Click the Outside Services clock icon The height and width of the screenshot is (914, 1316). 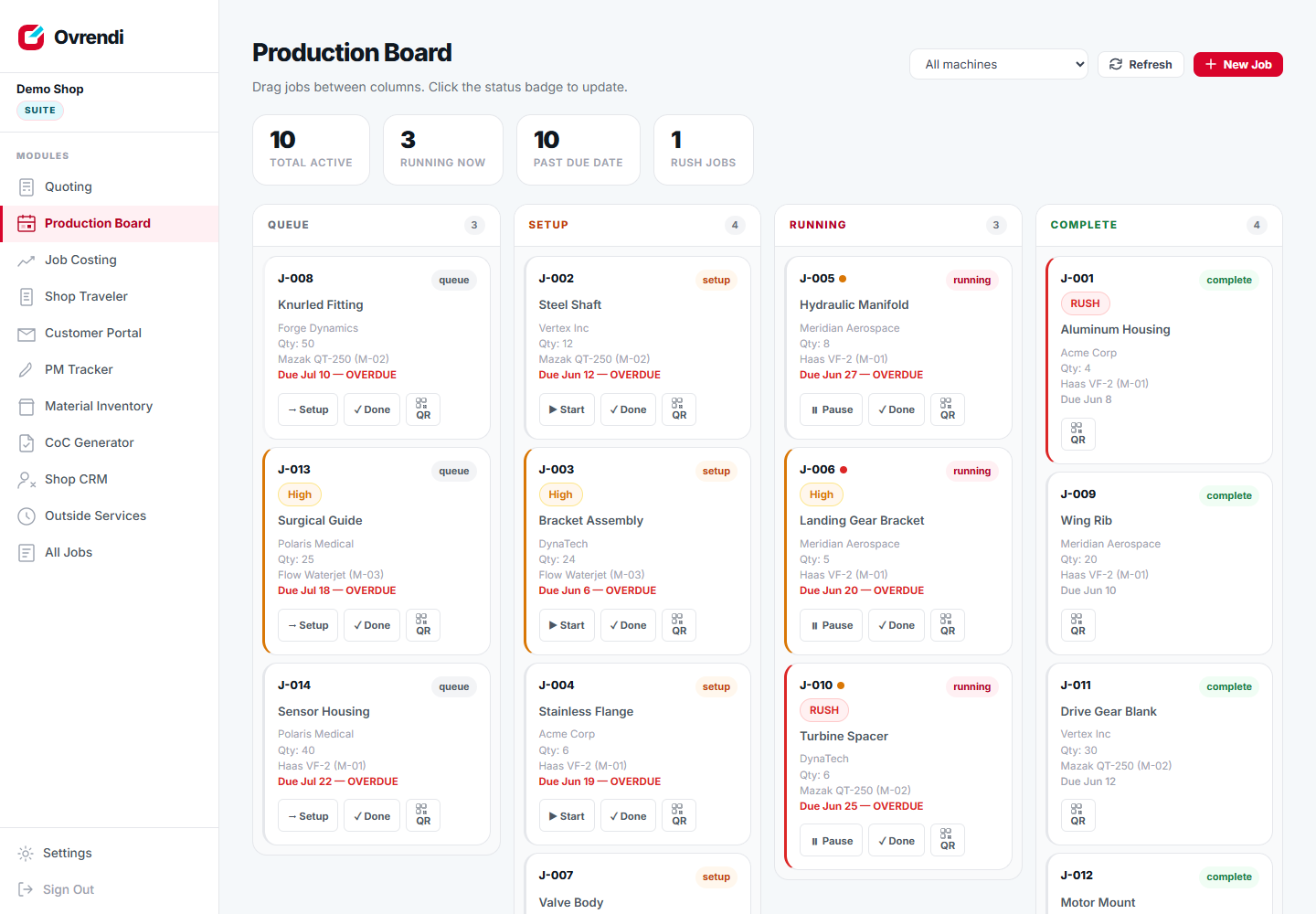pos(27,516)
